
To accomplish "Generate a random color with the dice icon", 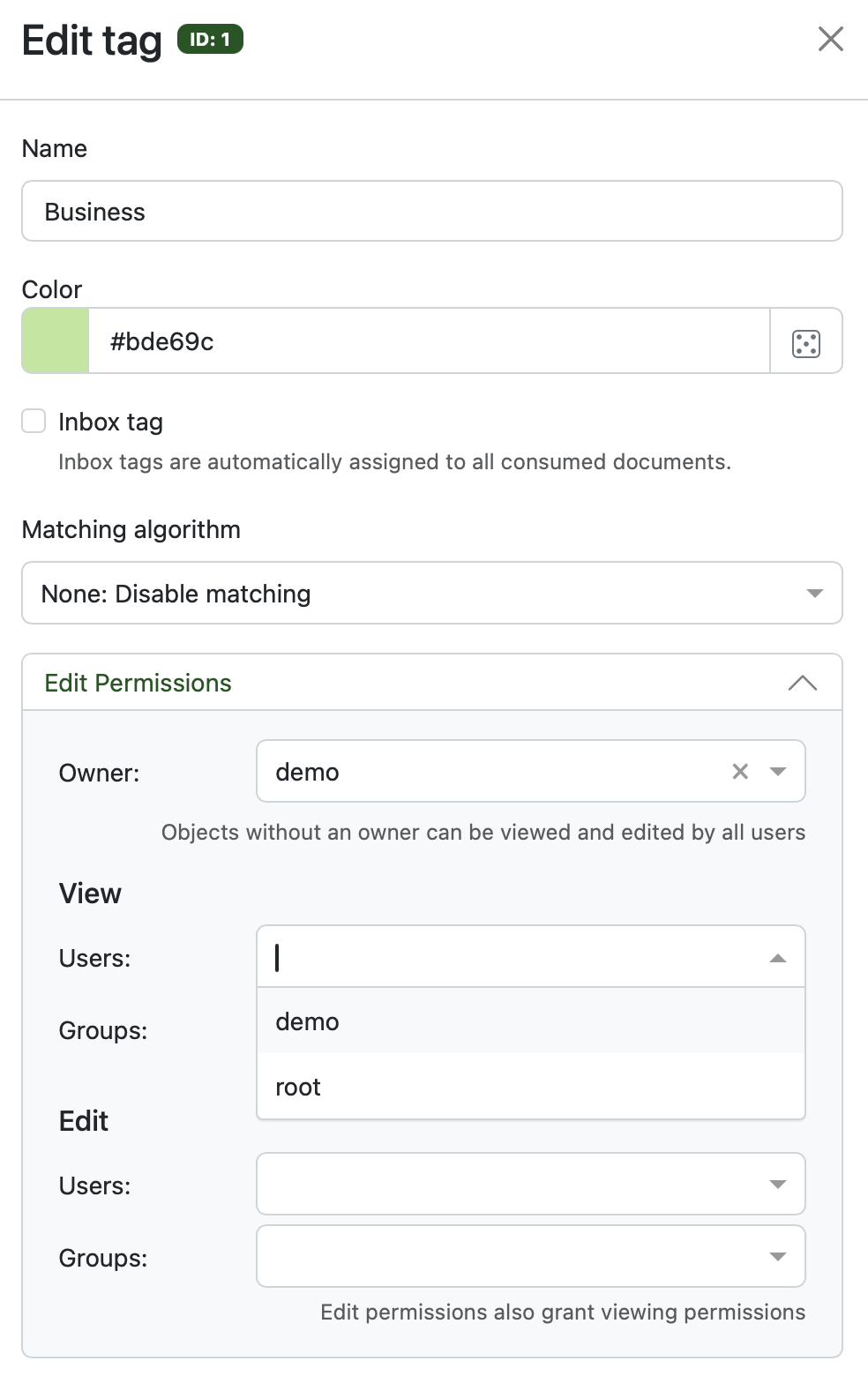I will pyautogui.click(x=805, y=340).
